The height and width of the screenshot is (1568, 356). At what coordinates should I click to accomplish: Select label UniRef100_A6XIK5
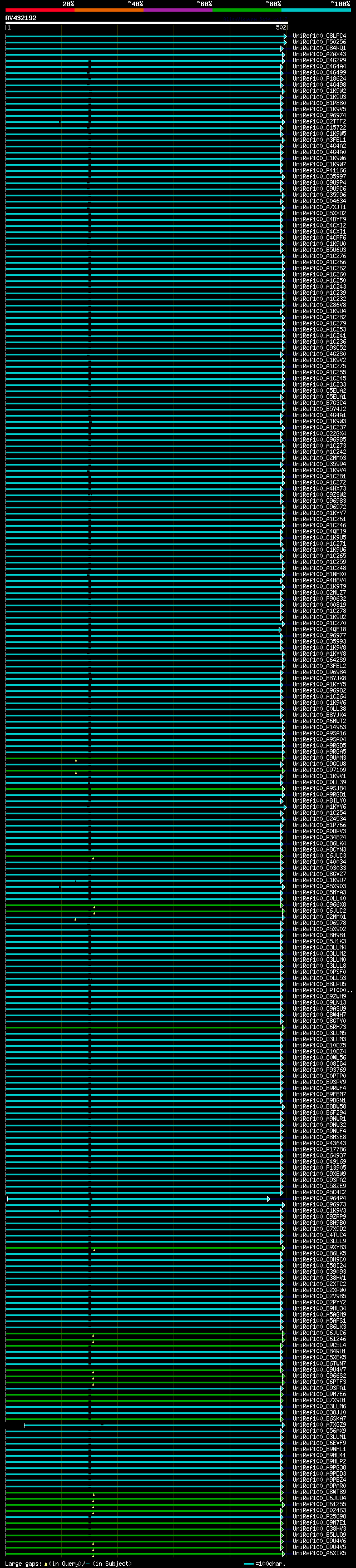(319, 1554)
